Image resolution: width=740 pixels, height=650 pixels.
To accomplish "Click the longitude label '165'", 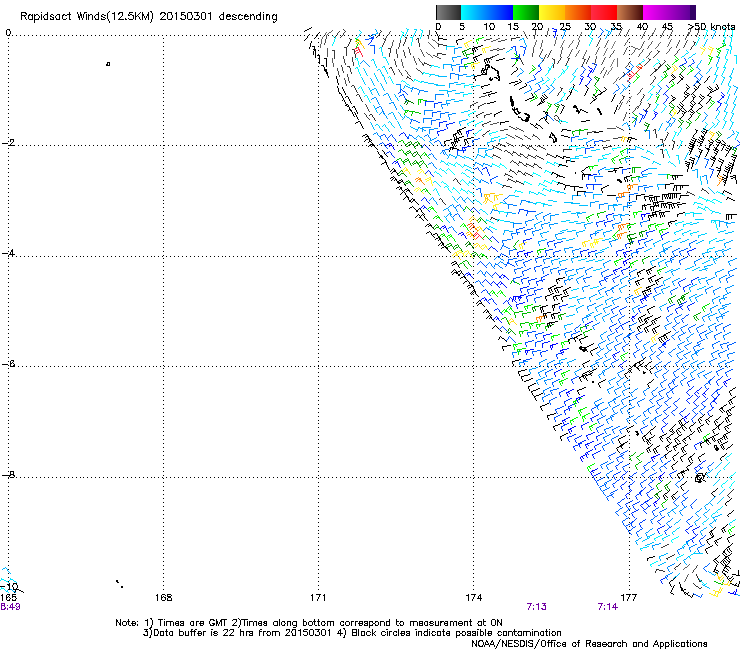I will pos(8,598).
